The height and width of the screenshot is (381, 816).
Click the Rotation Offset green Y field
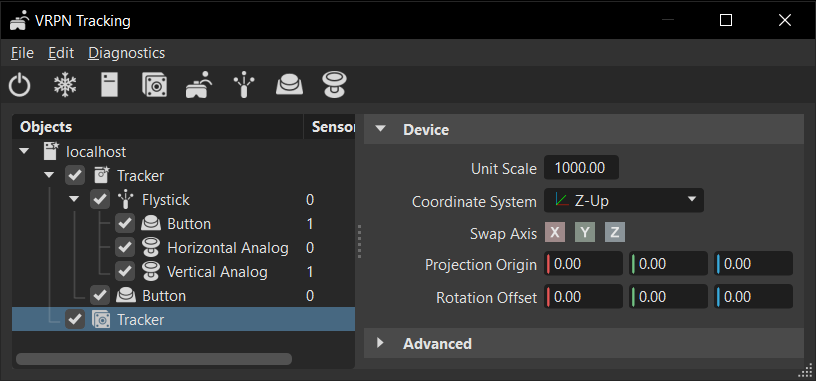(x=668, y=297)
